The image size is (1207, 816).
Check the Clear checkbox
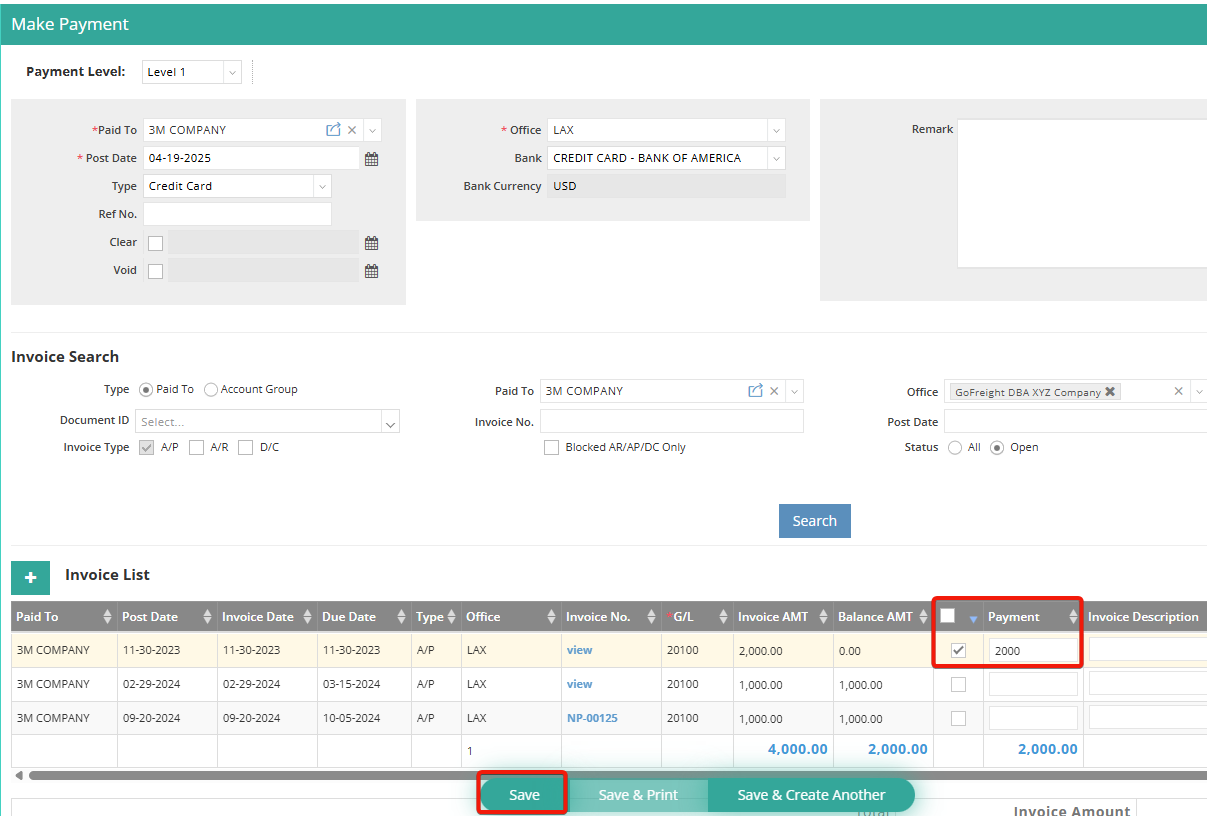155,243
